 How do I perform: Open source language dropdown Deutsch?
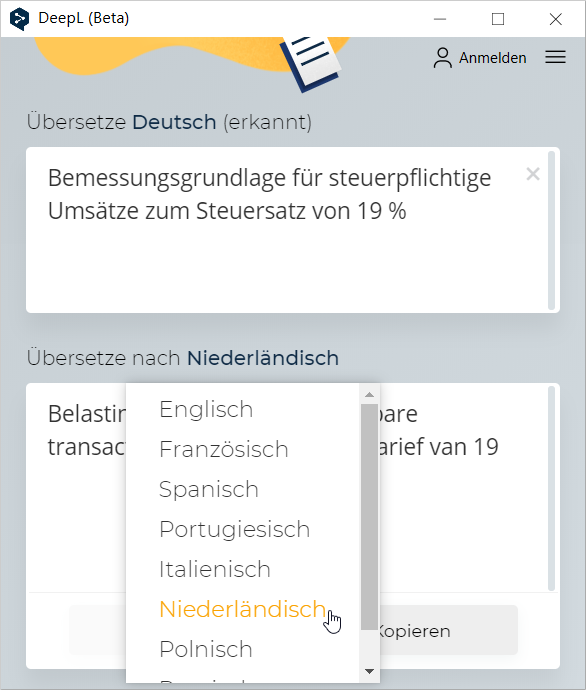tap(174, 122)
